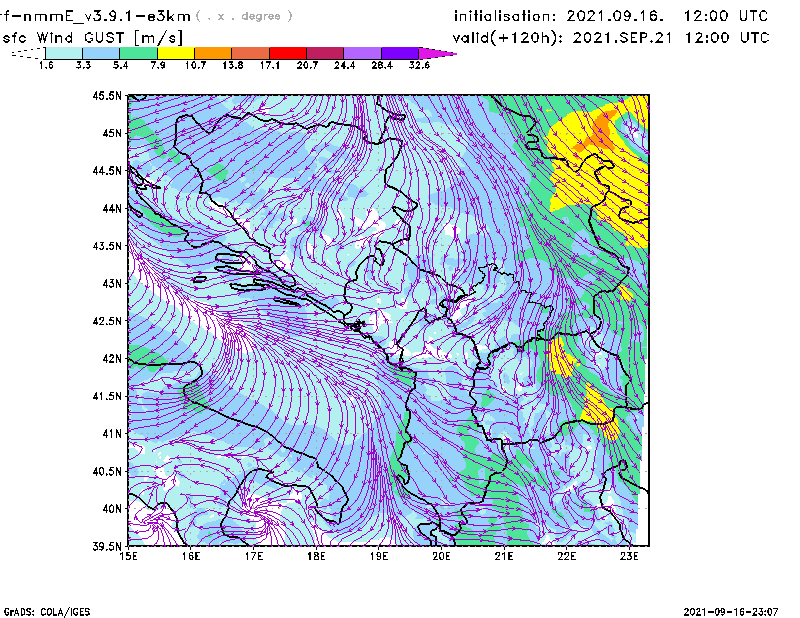Image resolution: width=800 pixels, height=618 pixels.
Task: Click the model name text 'nmmE_v3.9.1-e3km'
Action: click(105, 16)
